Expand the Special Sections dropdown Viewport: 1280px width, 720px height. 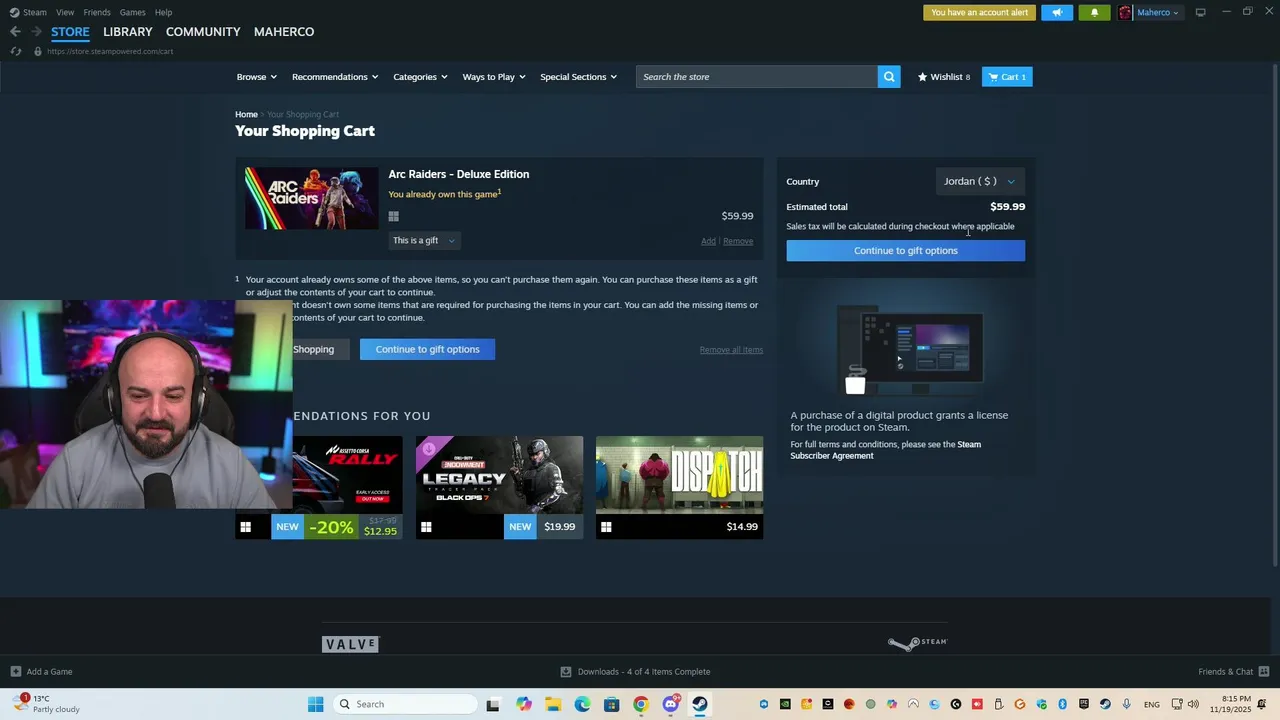[x=579, y=77]
